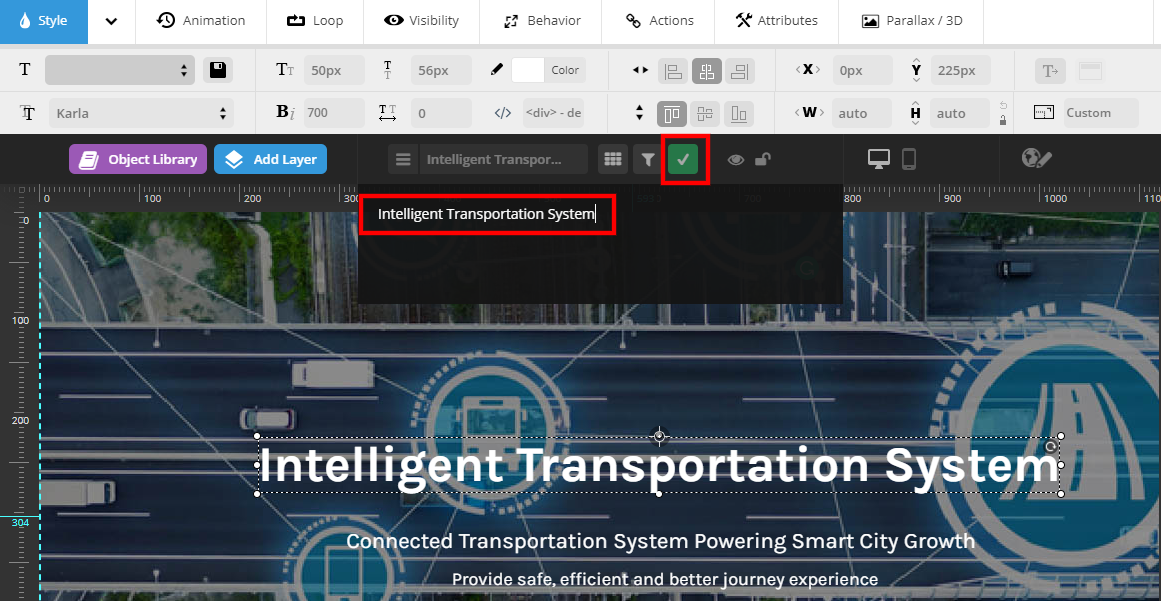Switch to desktop preview mode
Screen dimensions: 1161x601
pos(879,159)
